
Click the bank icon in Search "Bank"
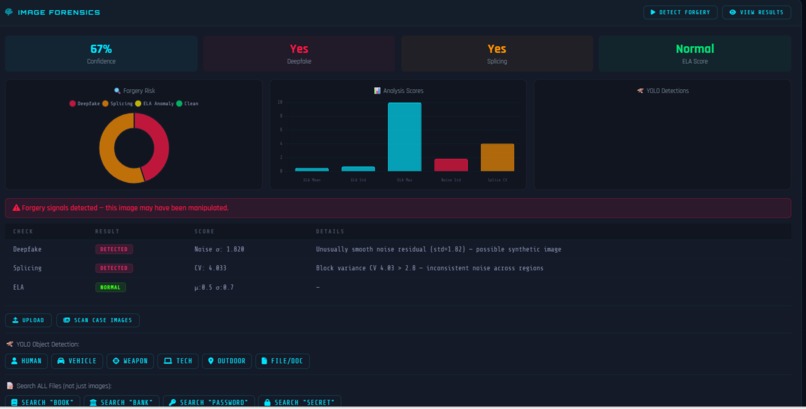[x=93, y=402]
